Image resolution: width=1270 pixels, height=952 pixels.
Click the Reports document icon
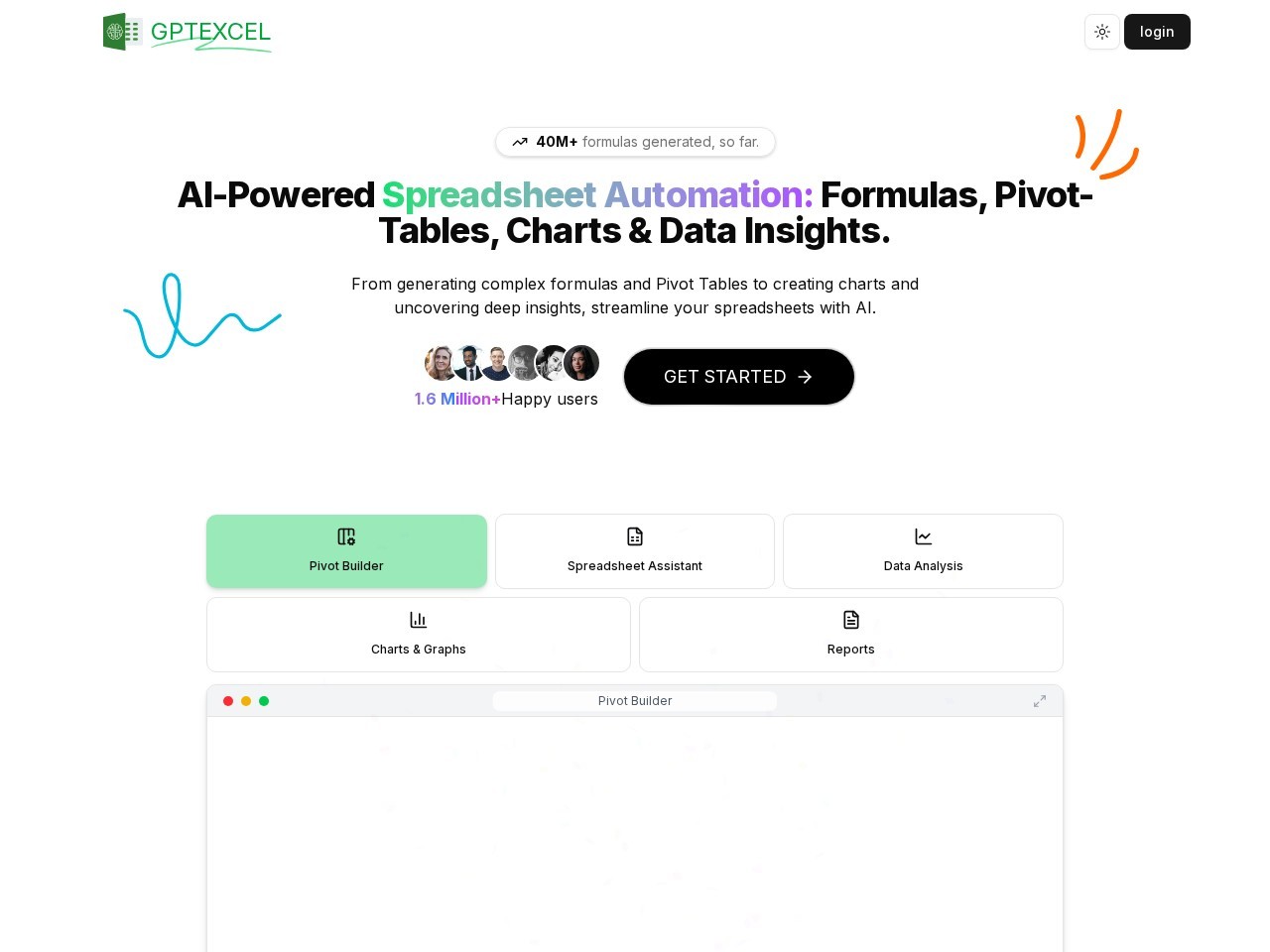coord(851,620)
